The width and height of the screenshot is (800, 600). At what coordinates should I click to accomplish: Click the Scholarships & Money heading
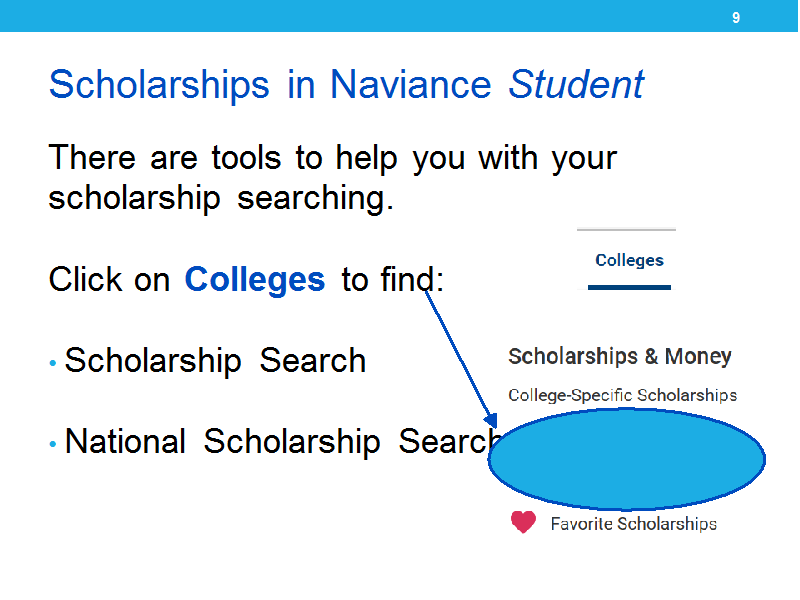pyautogui.click(x=619, y=356)
